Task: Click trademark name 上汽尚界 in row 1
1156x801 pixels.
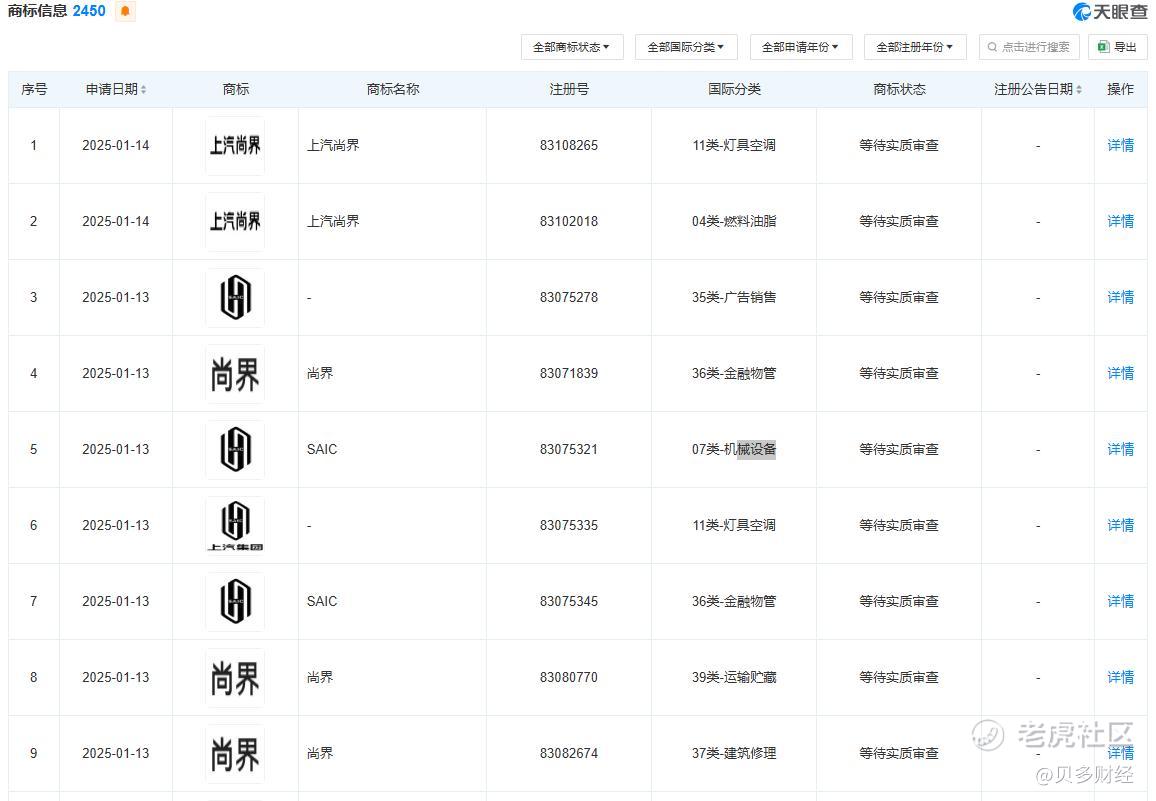Action: point(333,145)
